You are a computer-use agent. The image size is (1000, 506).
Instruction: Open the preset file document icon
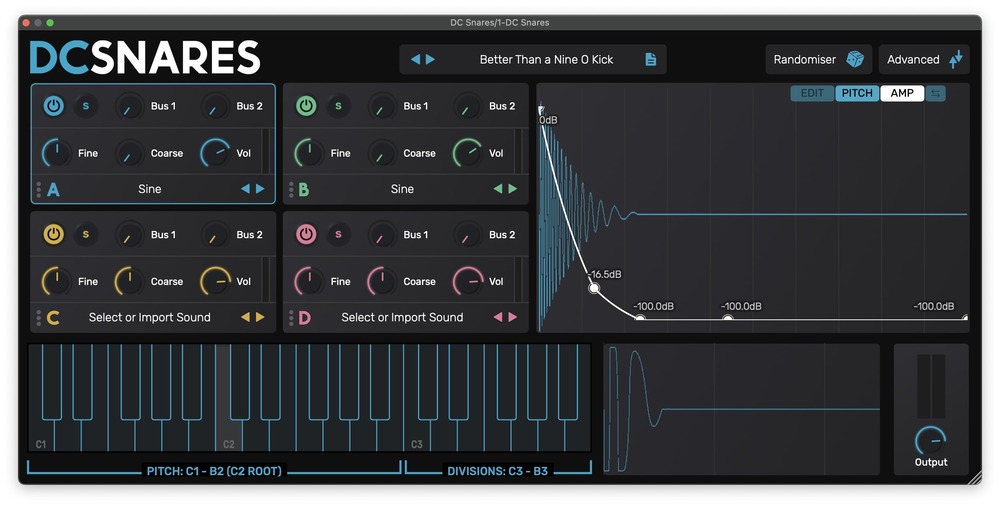pyautogui.click(x=651, y=59)
